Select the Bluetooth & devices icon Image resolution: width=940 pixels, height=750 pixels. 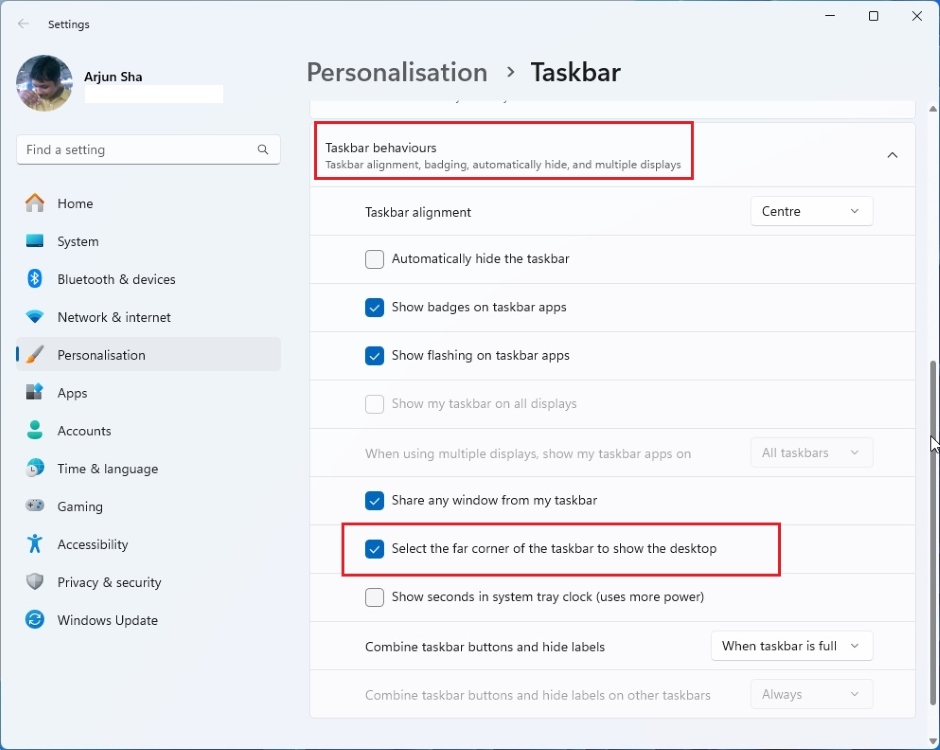34,279
